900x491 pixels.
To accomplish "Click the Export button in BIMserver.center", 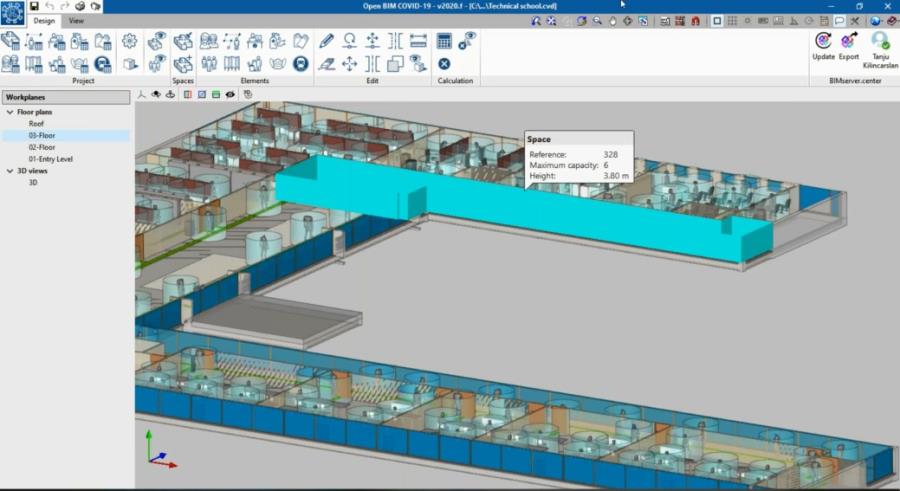I will 849,46.
